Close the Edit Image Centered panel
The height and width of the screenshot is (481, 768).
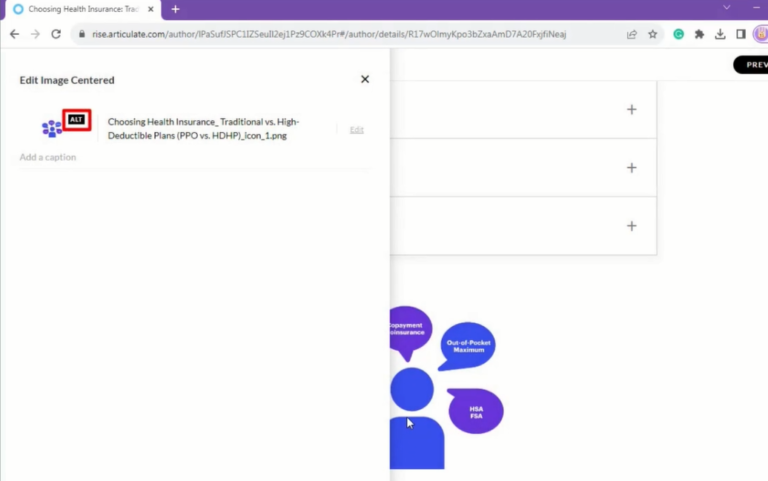[x=365, y=79]
